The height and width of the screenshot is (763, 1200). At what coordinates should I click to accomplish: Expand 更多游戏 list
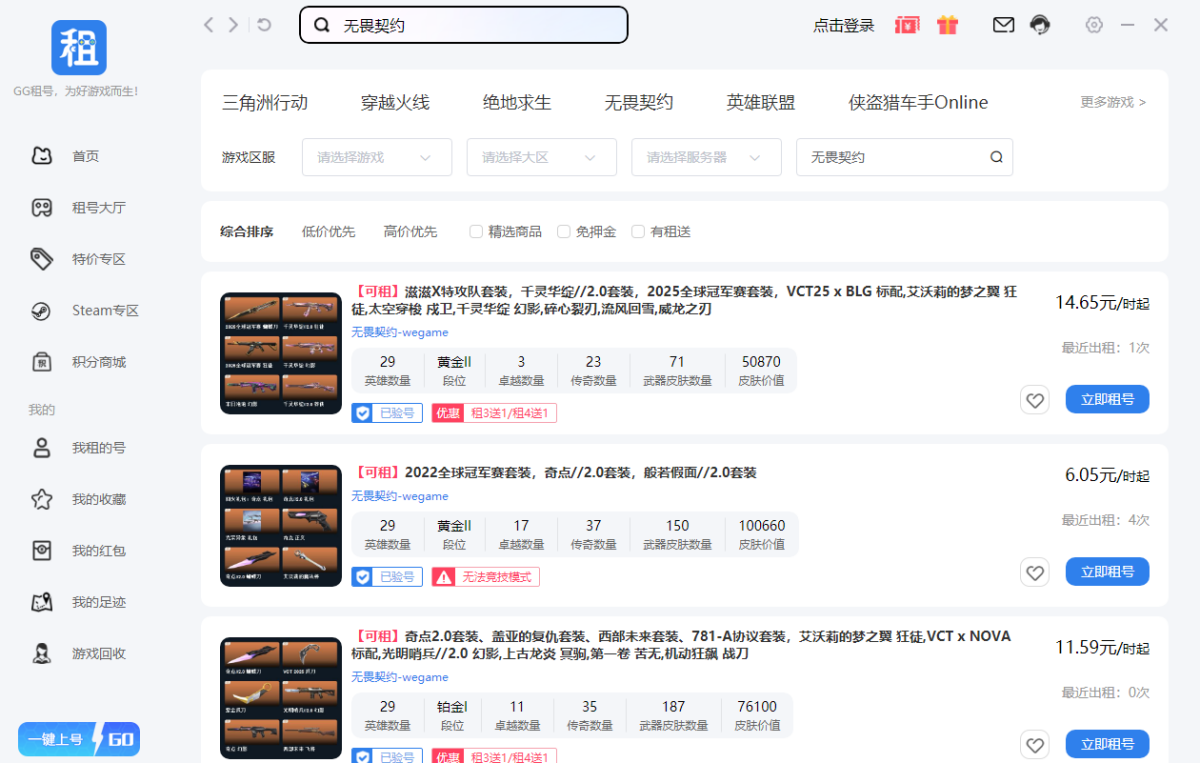point(1113,102)
